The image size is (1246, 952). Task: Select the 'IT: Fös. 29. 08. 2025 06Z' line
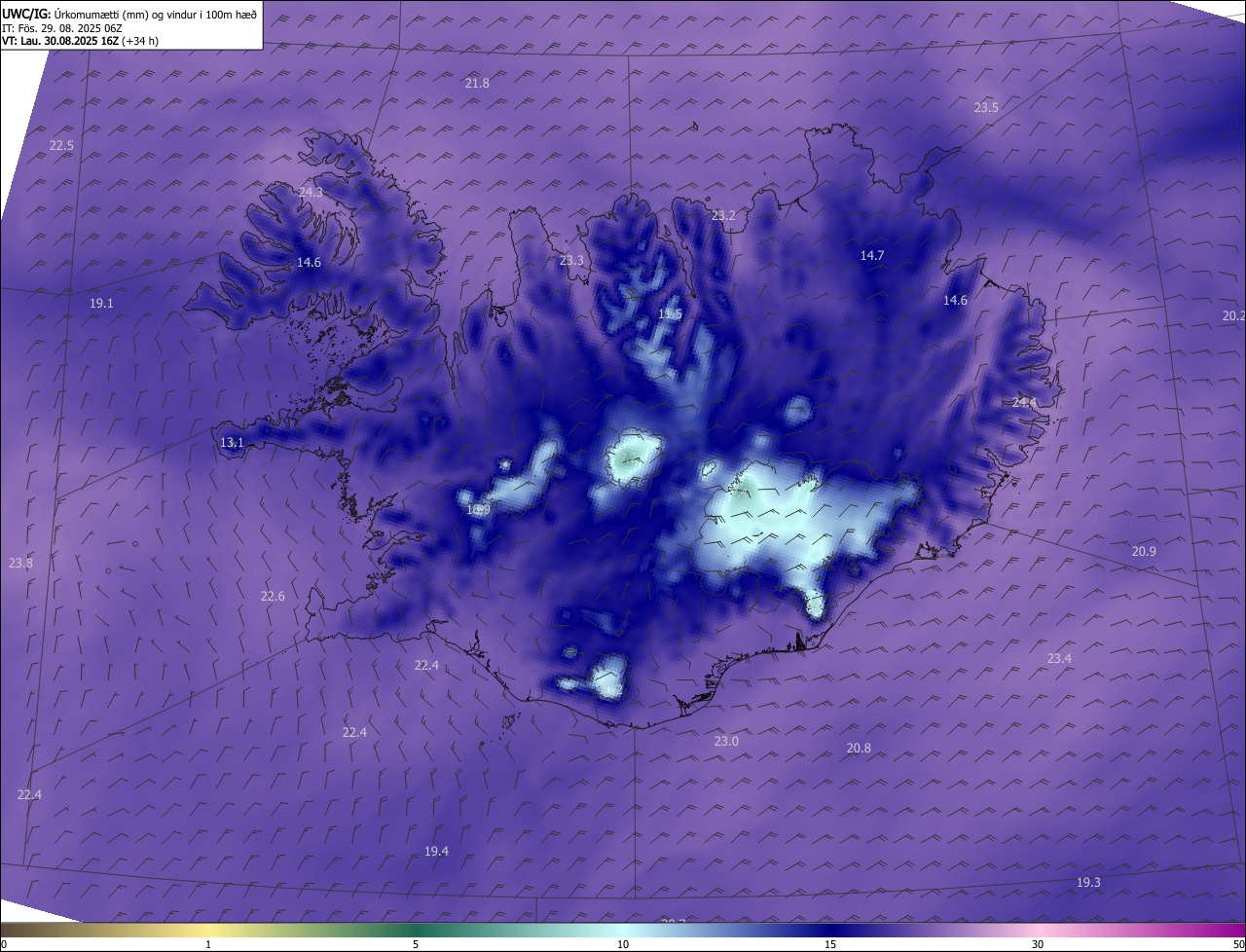(x=61, y=28)
